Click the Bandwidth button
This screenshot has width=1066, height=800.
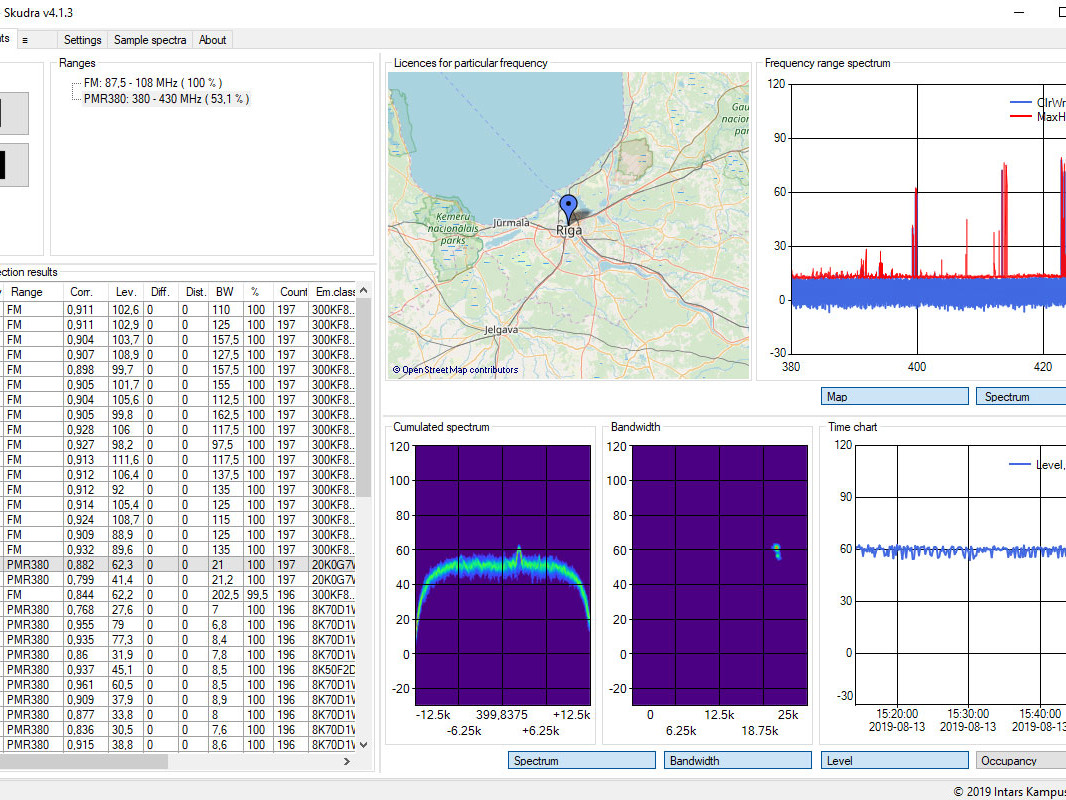737,761
